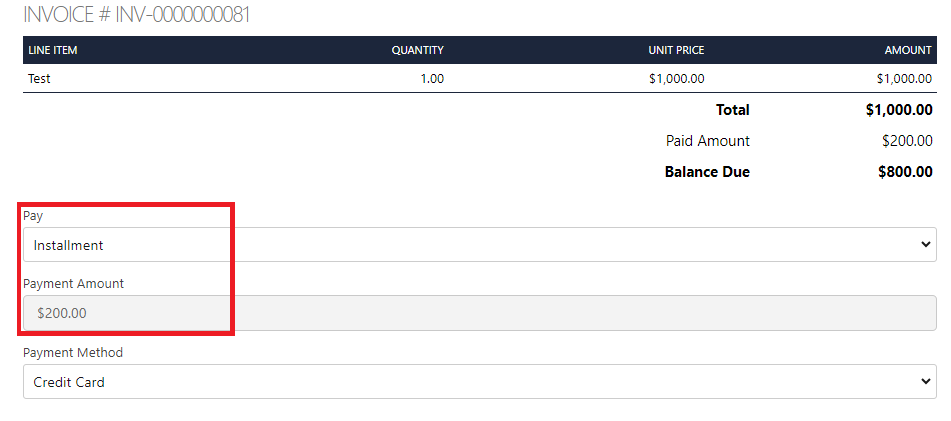Click the Payment Amount field label
This screenshot has width=951, height=421.
[x=73, y=284]
